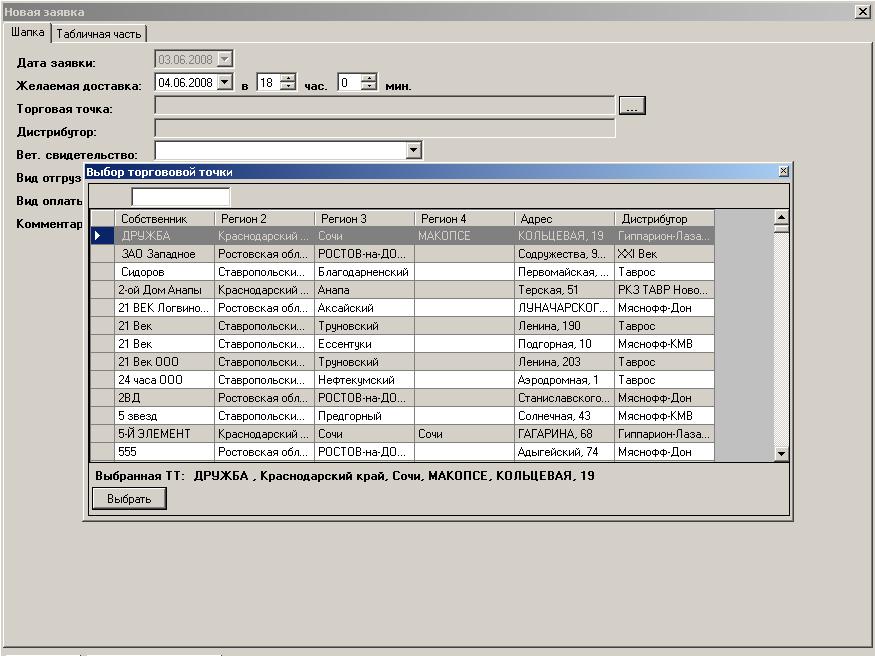
Task: Click the address cell Ленина, 203
Action: [564, 362]
